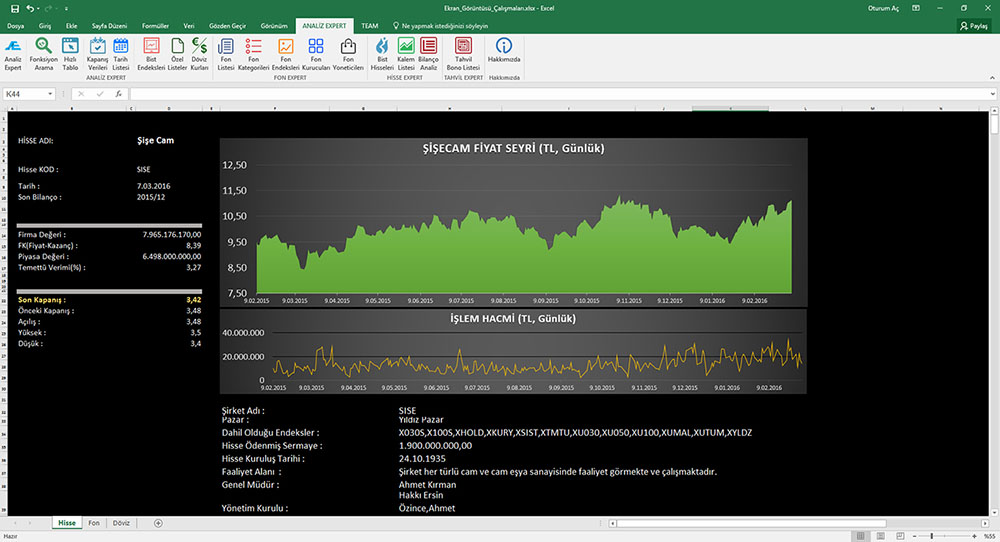This screenshot has height=542, width=1000.
Task: Select the 'Şişe Cam' stock name cell
Action: coord(155,140)
